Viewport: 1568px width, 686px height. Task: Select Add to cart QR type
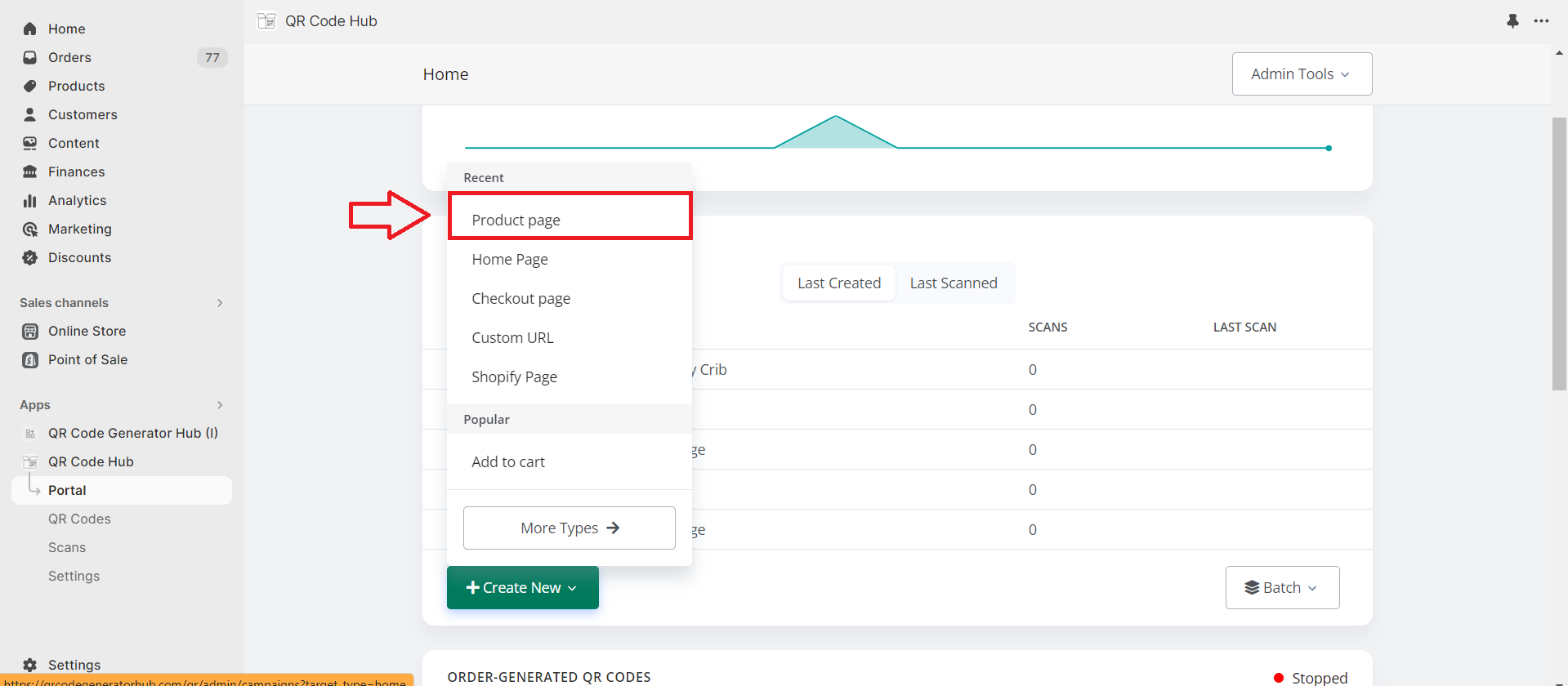570,461
